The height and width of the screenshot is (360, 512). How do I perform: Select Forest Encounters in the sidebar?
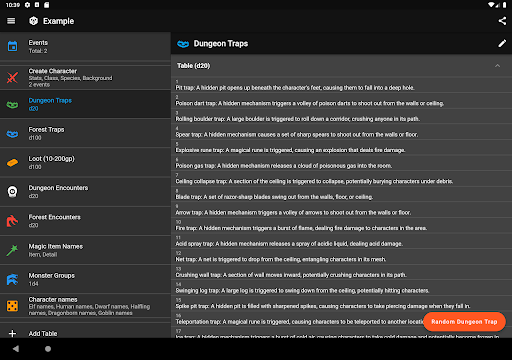85,221
